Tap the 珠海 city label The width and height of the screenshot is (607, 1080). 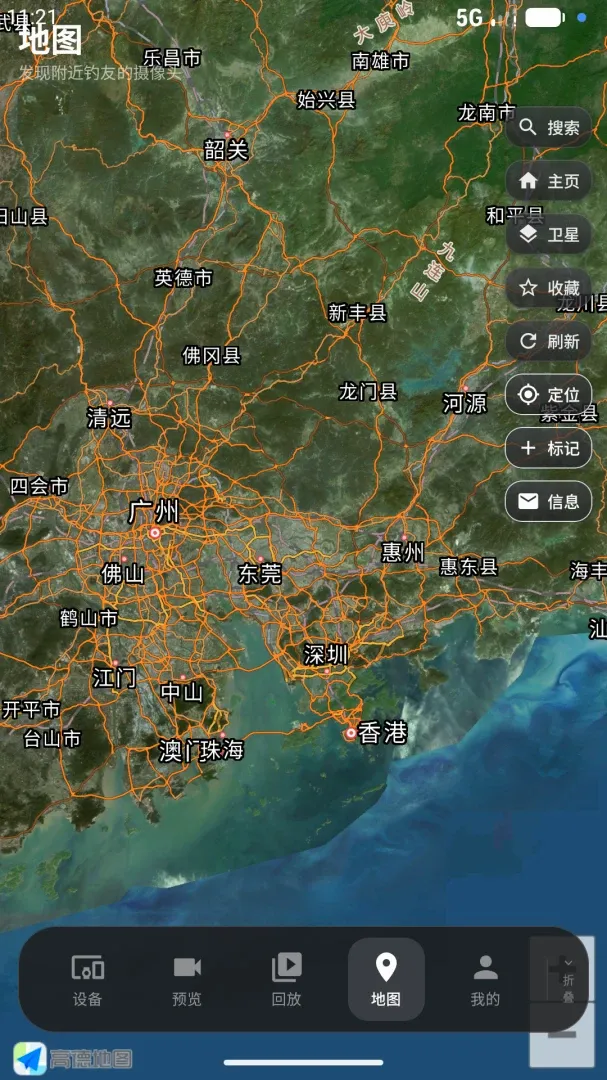[x=222, y=751]
